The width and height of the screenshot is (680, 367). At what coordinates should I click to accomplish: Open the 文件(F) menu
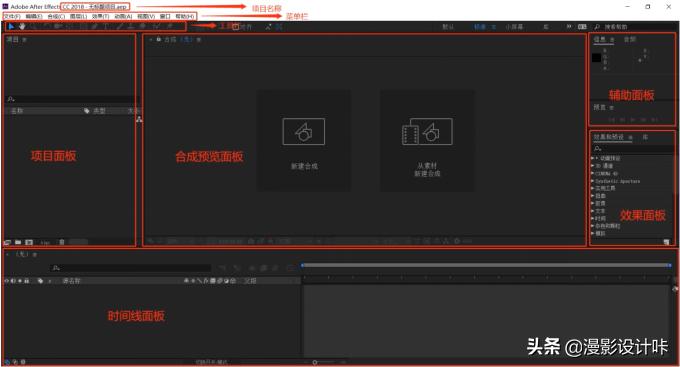pos(12,16)
